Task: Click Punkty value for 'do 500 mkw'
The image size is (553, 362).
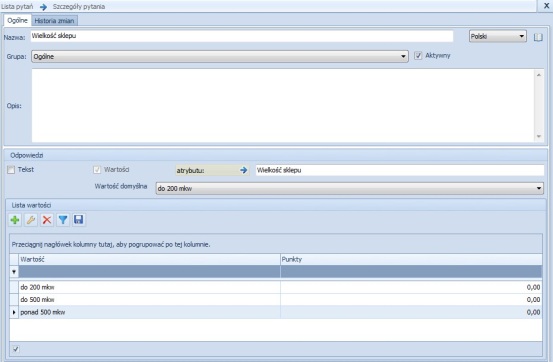Action: (411, 300)
